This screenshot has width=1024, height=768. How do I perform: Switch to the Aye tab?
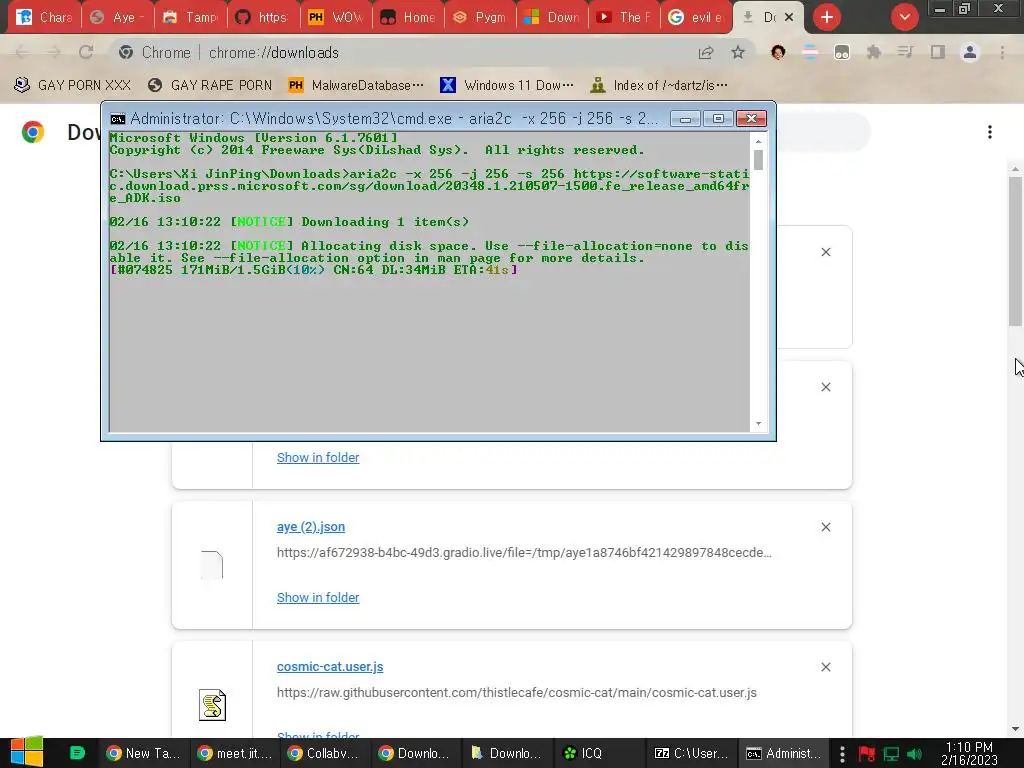tap(118, 17)
